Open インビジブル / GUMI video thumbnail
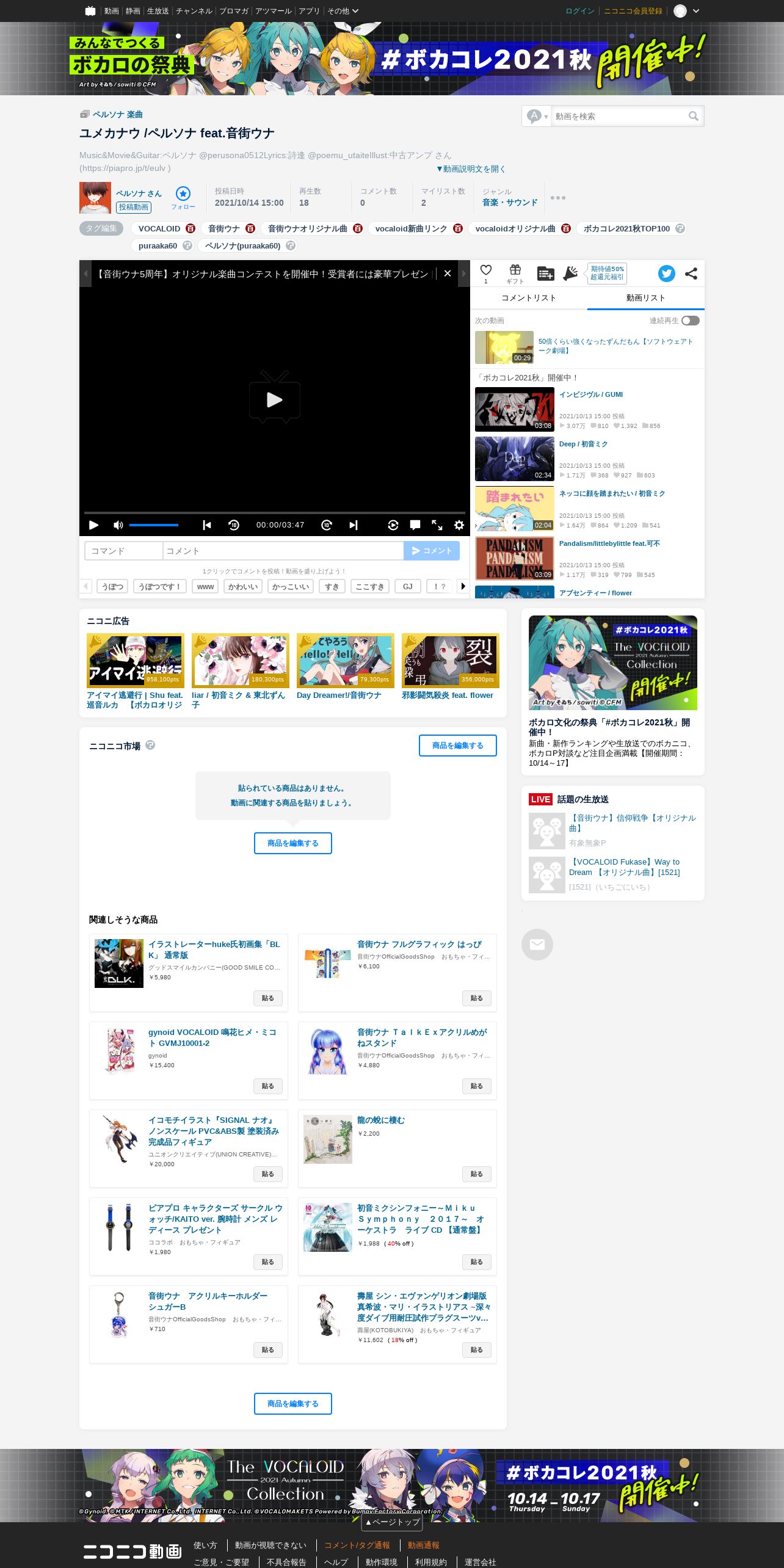 (x=515, y=409)
